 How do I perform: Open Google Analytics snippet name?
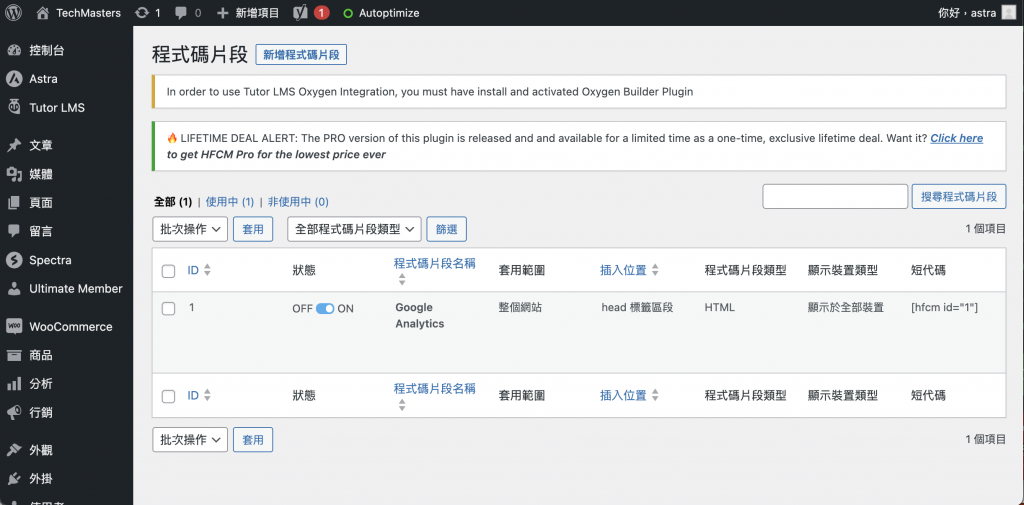click(419, 316)
